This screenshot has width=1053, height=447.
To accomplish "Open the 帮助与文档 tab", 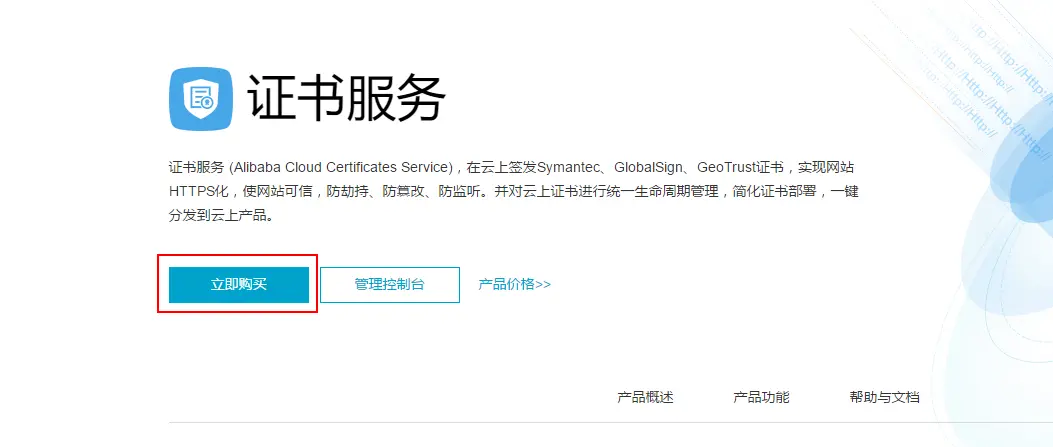I will click(x=884, y=397).
